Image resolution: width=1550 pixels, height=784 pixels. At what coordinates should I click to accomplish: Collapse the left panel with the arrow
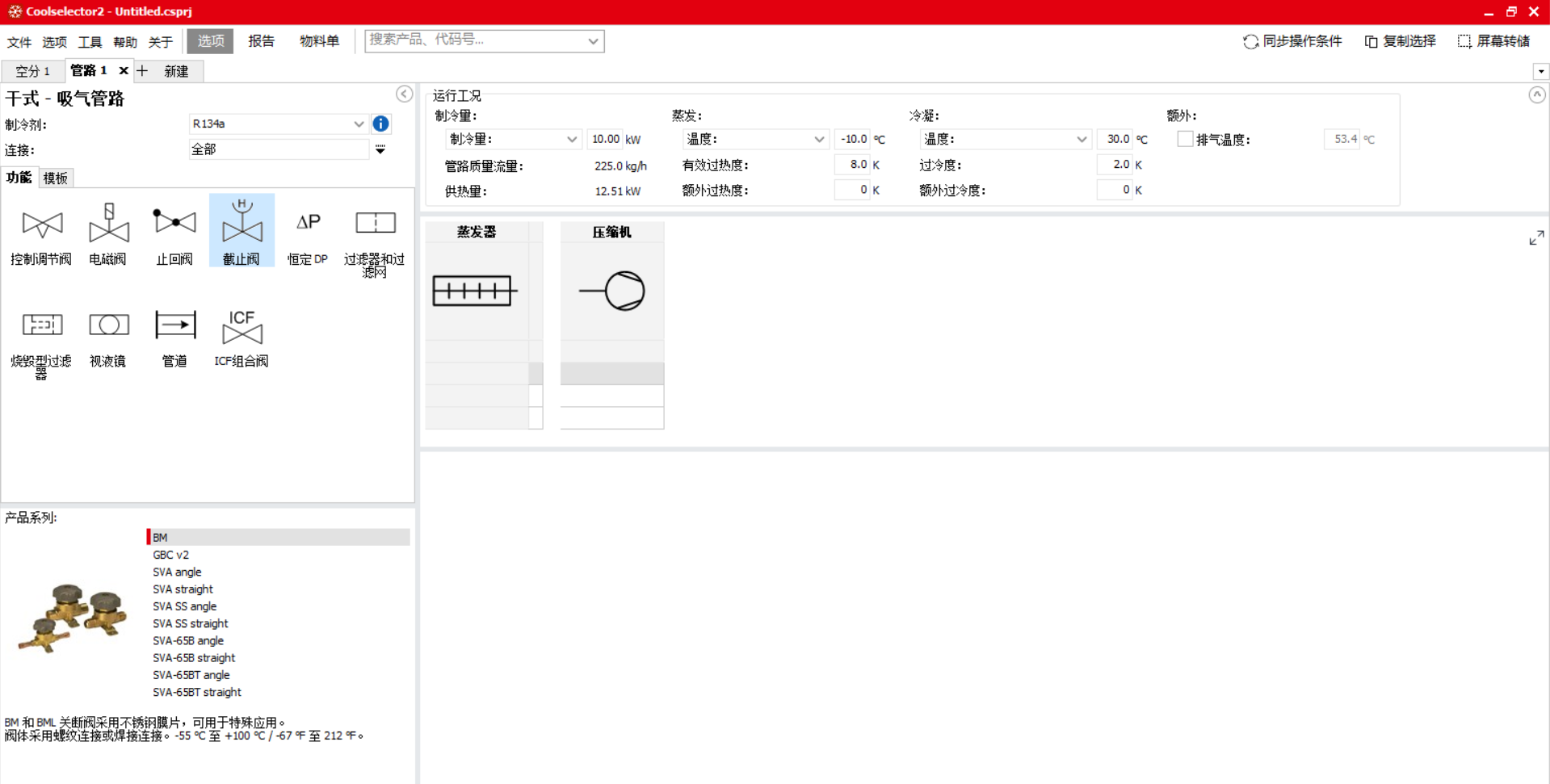(405, 94)
